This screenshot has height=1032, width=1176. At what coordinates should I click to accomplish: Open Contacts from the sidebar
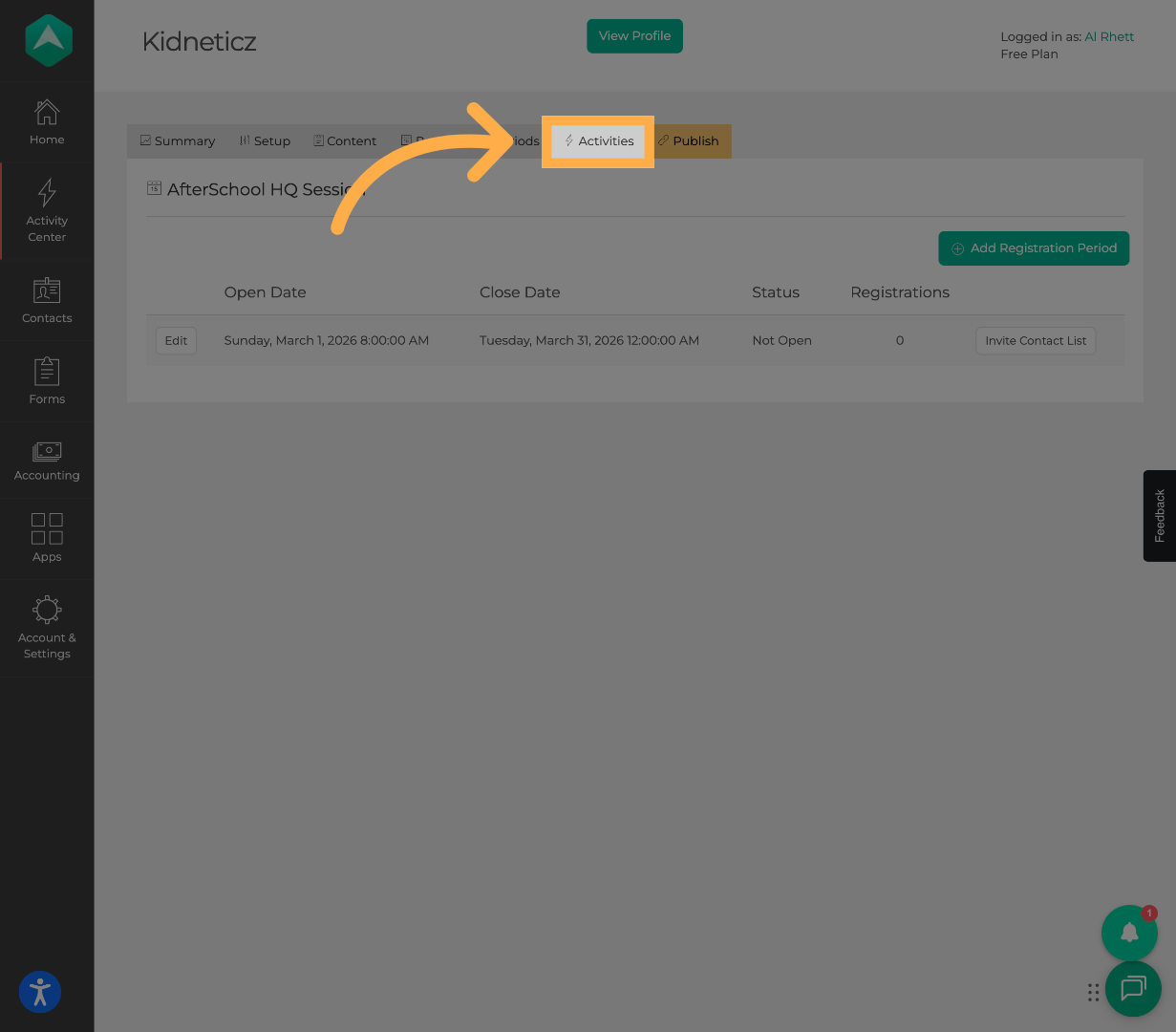pyautogui.click(x=46, y=299)
